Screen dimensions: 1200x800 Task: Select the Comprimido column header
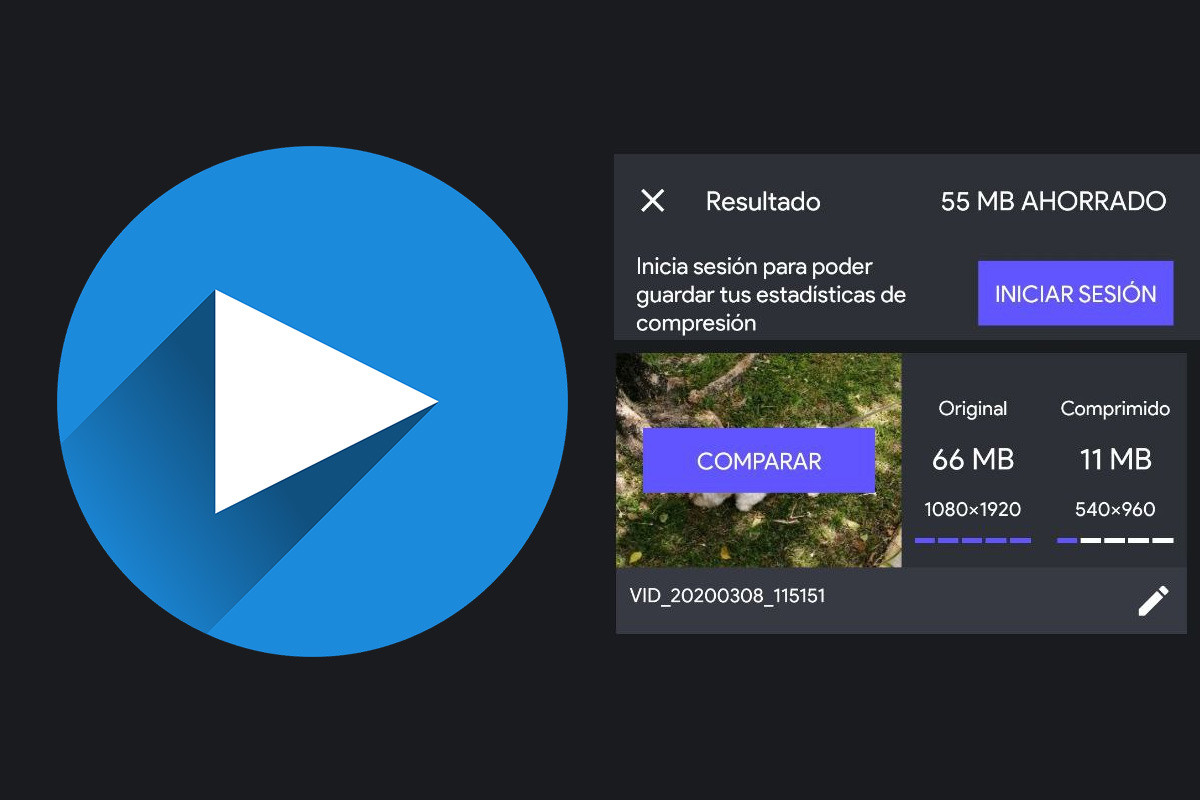pos(1115,408)
